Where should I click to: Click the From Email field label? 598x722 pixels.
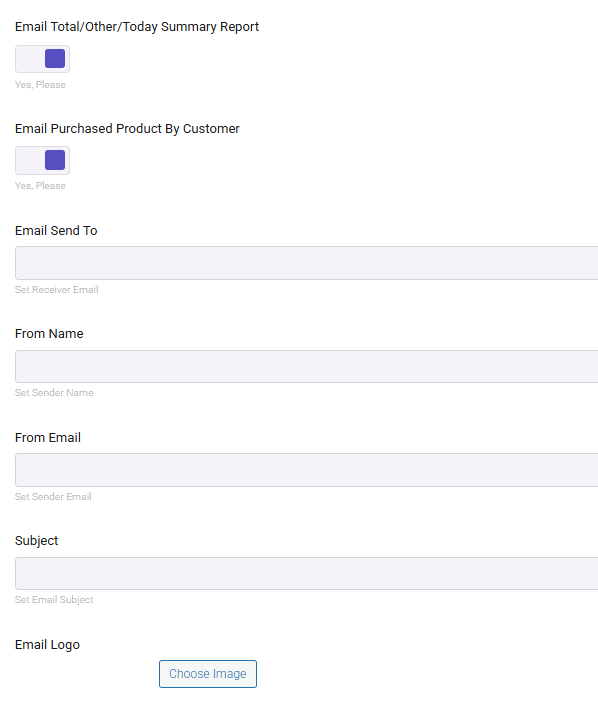[48, 437]
